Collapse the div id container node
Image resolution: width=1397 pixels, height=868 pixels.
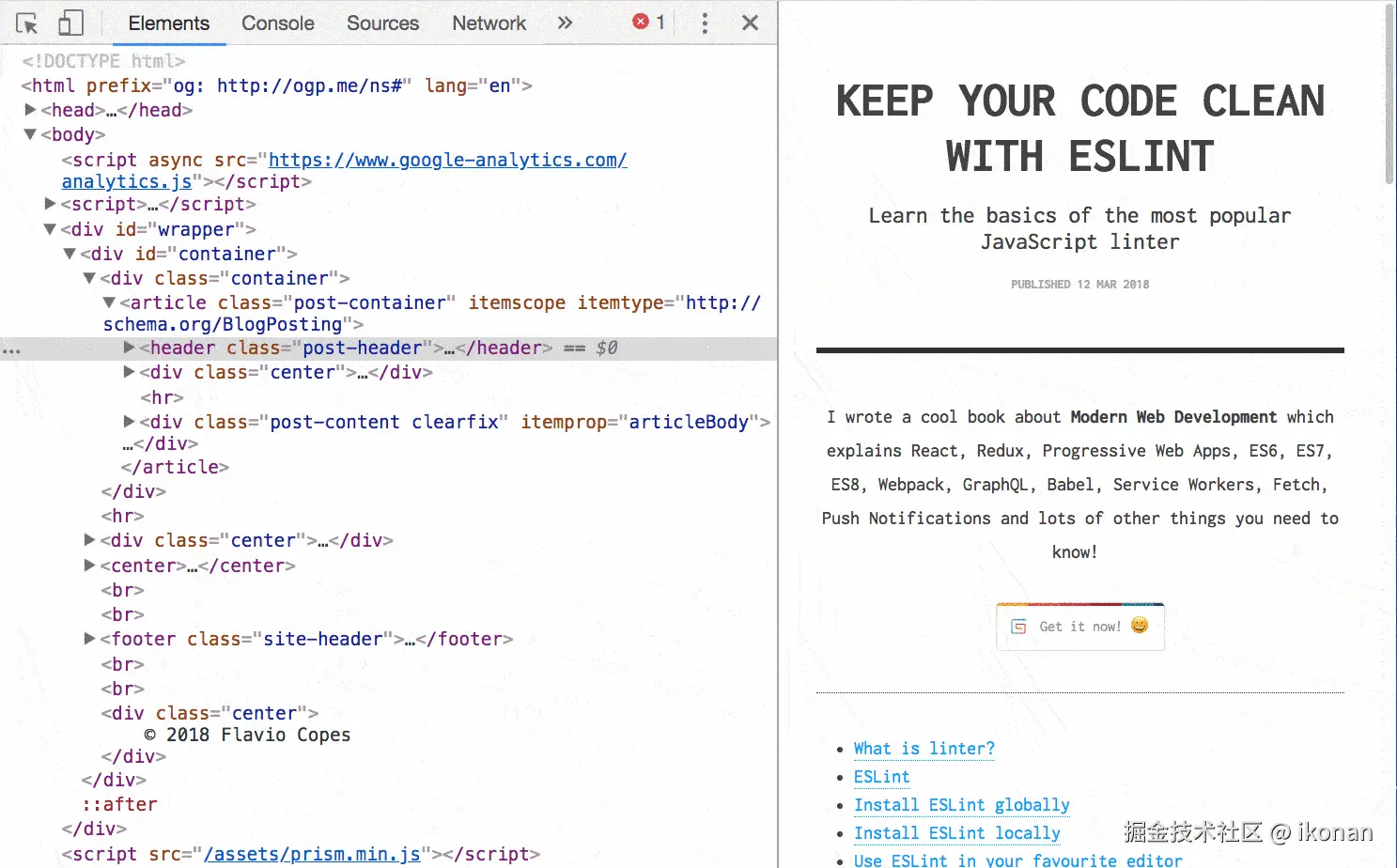coord(70,254)
